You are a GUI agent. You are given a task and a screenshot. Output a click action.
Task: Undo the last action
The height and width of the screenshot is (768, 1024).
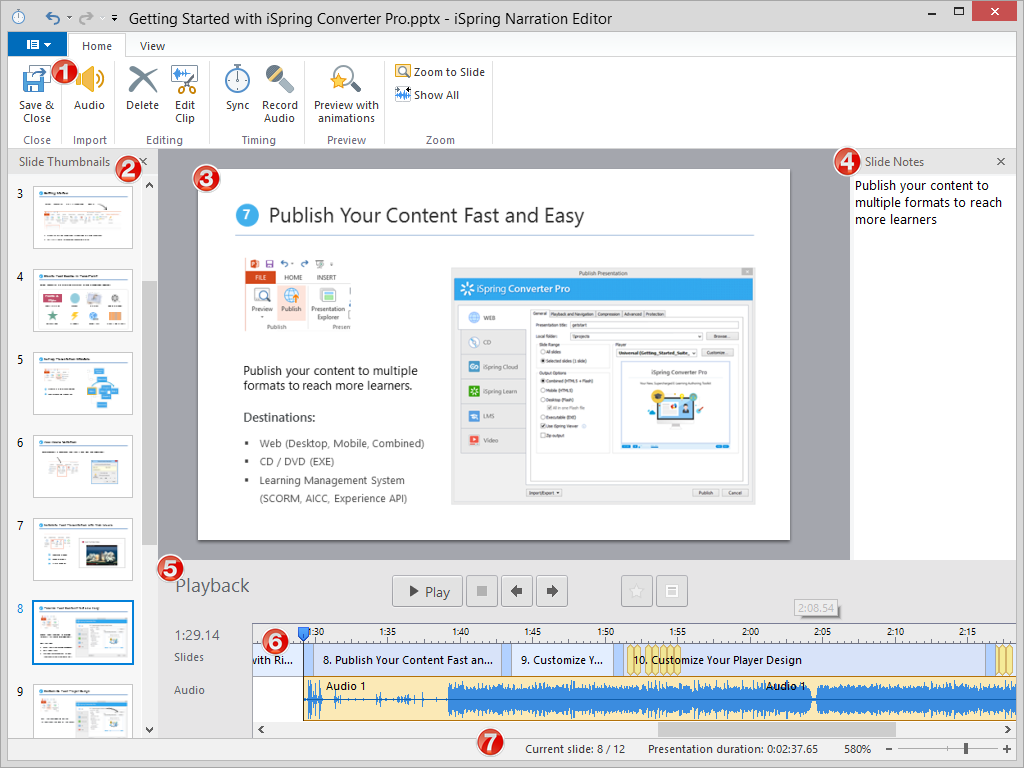click(53, 18)
